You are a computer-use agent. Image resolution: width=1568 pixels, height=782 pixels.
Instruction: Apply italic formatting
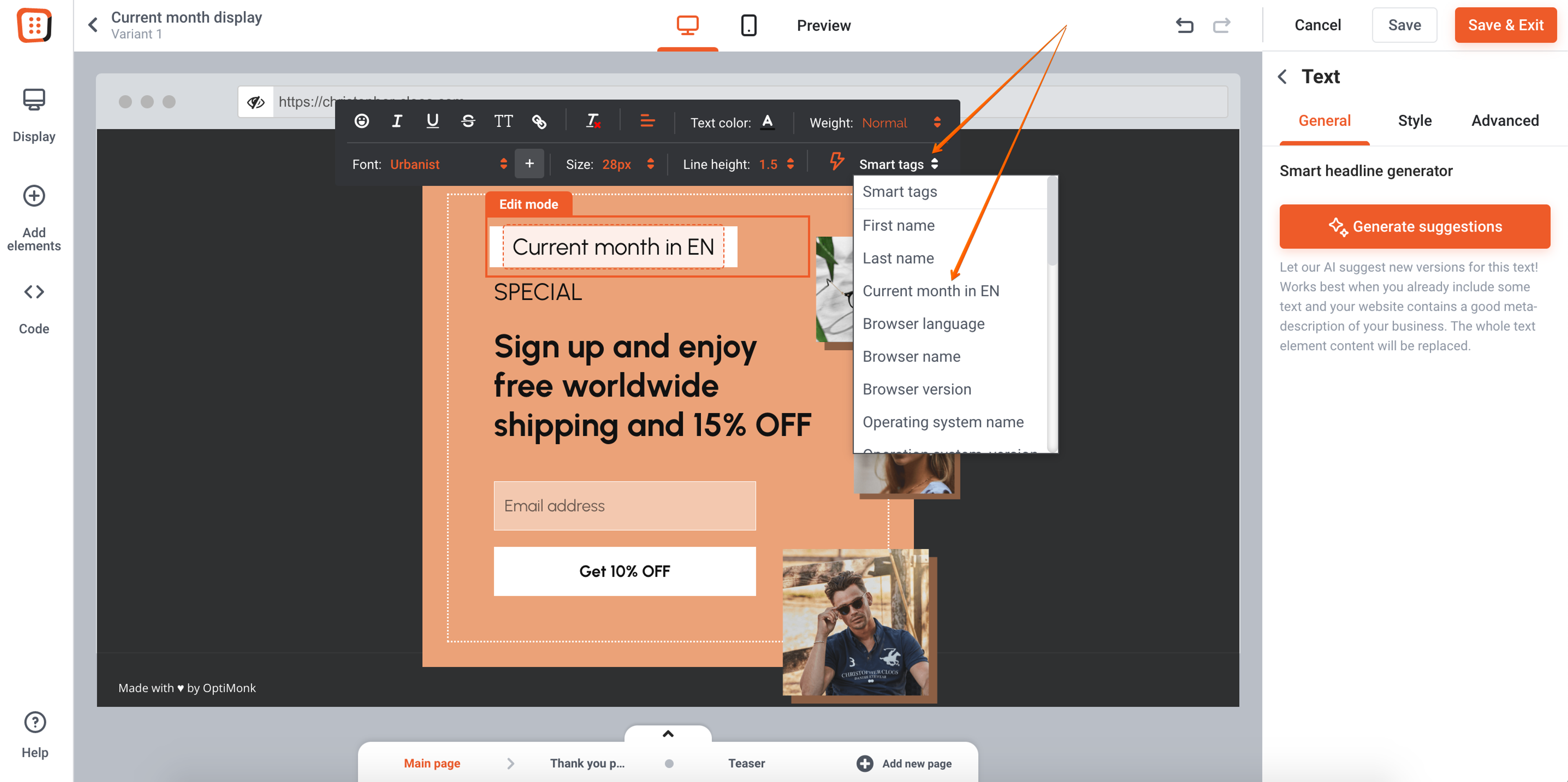pos(397,121)
